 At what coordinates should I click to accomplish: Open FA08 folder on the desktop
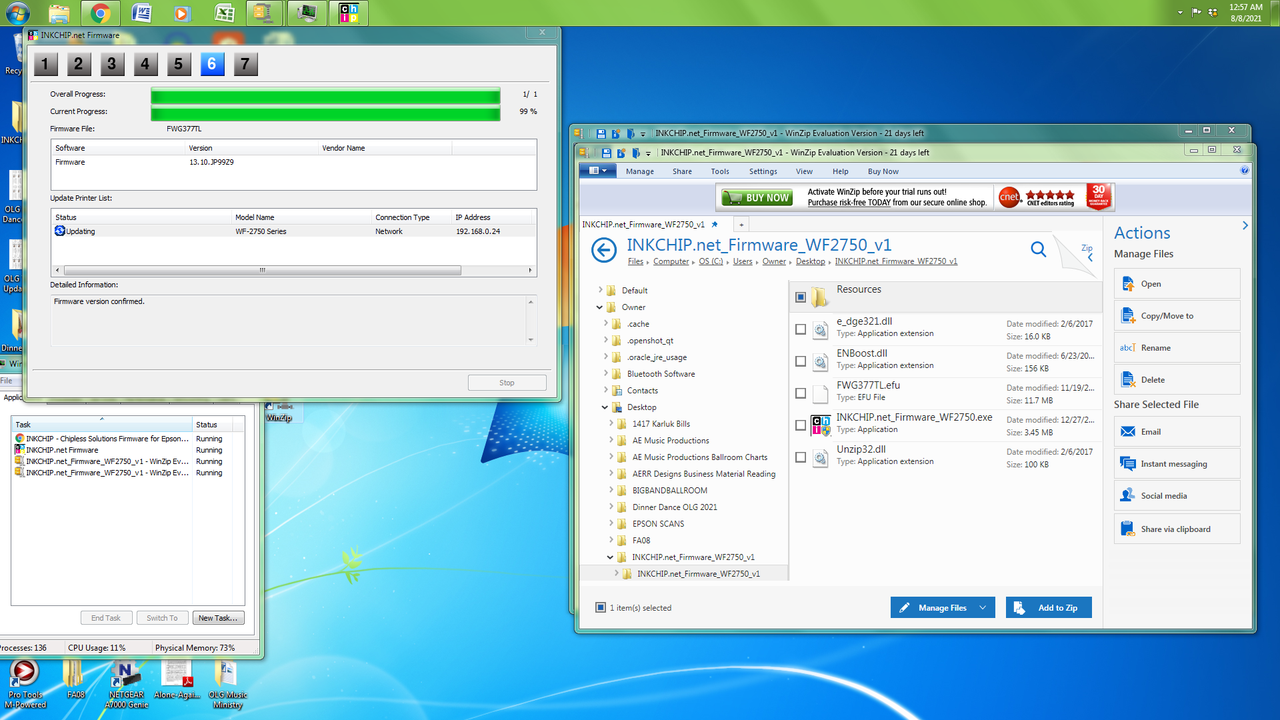pos(75,680)
